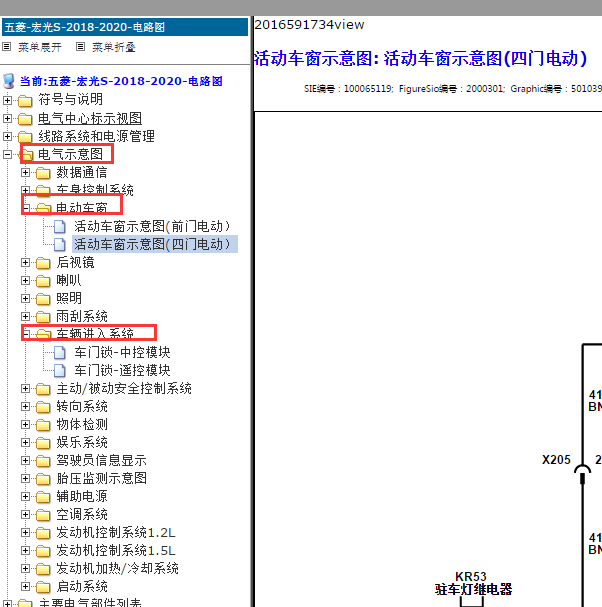The image size is (602, 607).
Task: Expand the 空调系统 node
Action: [25, 514]
